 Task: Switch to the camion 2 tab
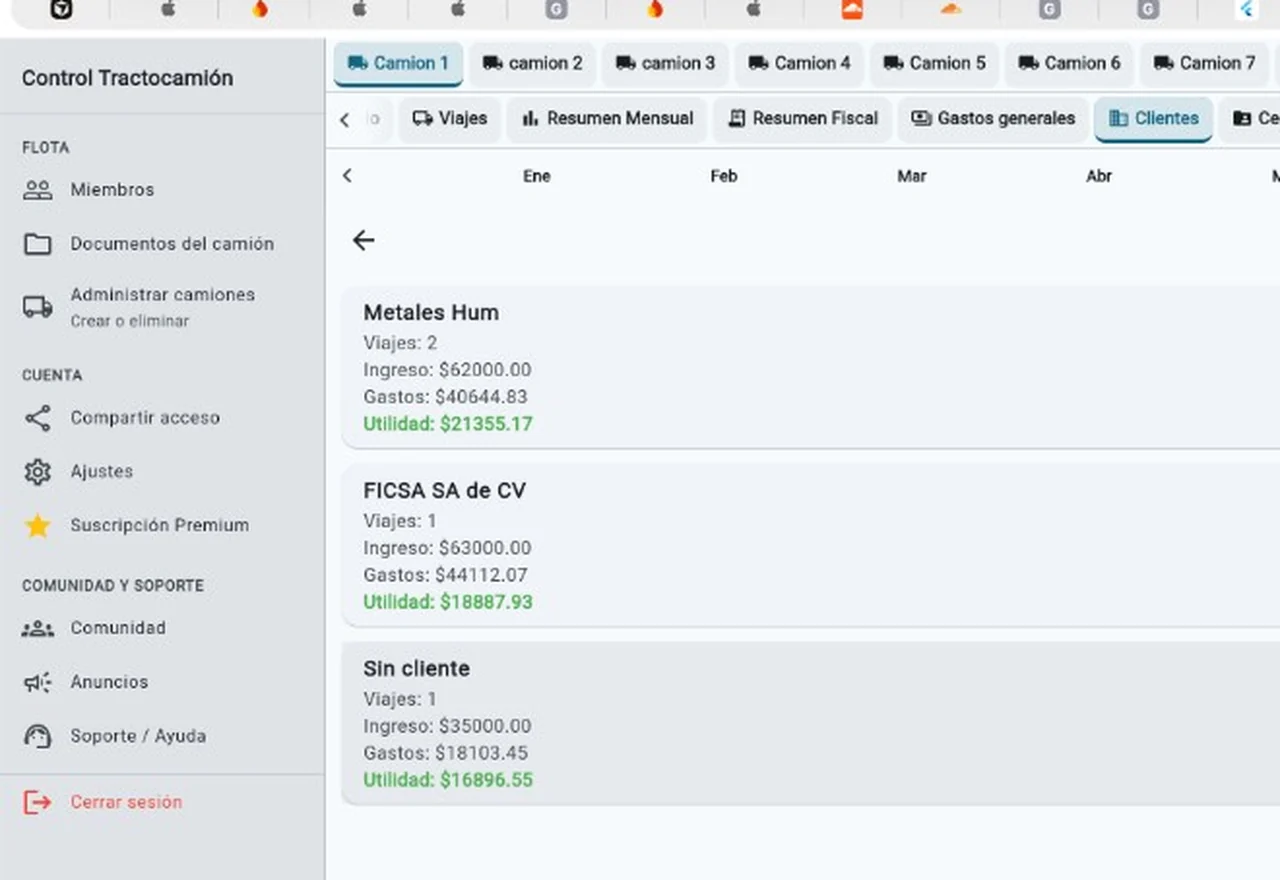coord(532,63)
